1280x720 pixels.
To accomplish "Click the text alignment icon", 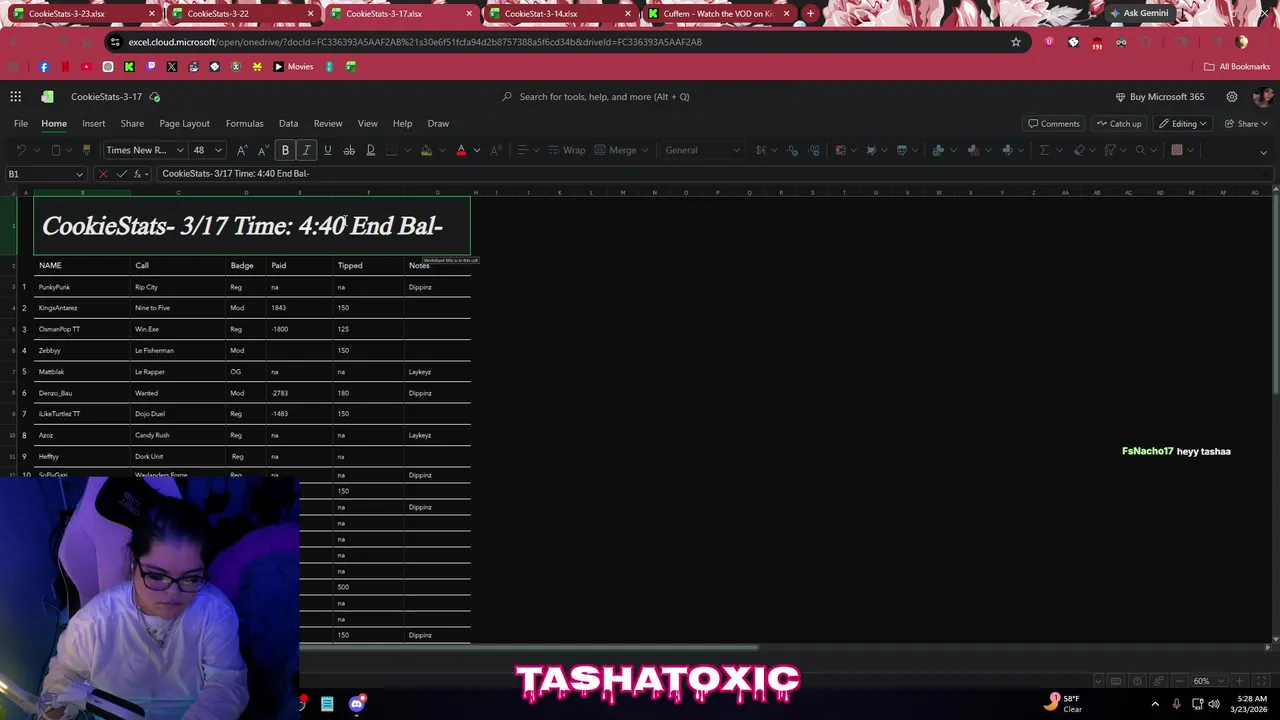I will [521, 150].
